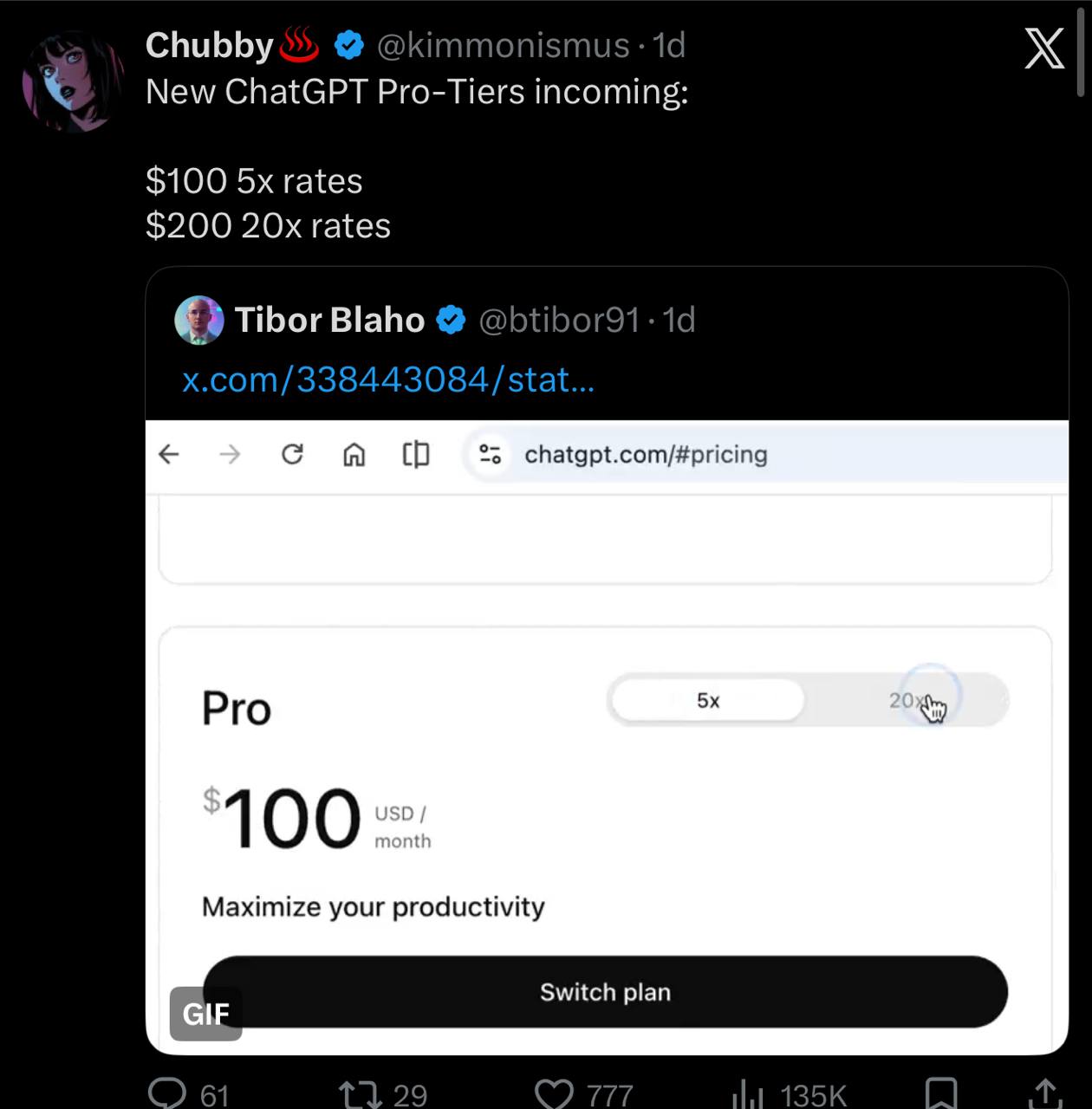This screenshot has height=1109, width=1092.
Task: Click the X logo icon
Action: point(1043,49)
